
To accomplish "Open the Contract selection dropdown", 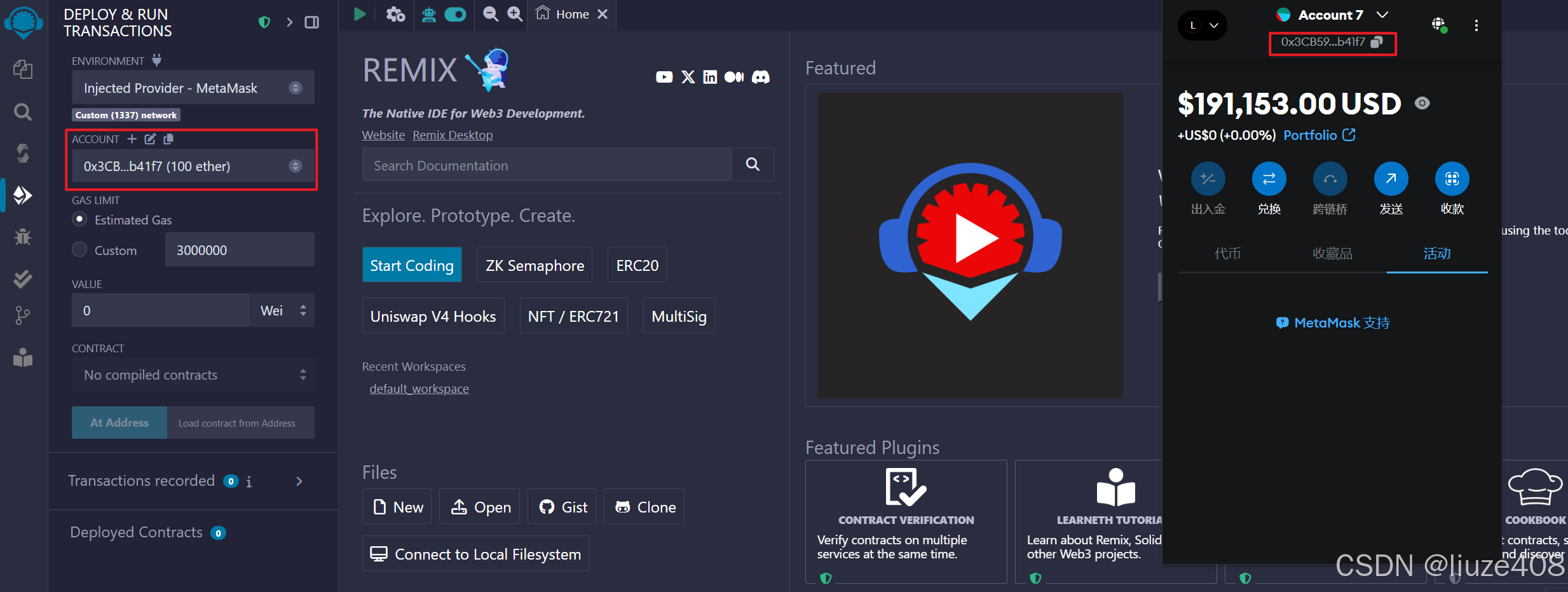I will point(193,375).
